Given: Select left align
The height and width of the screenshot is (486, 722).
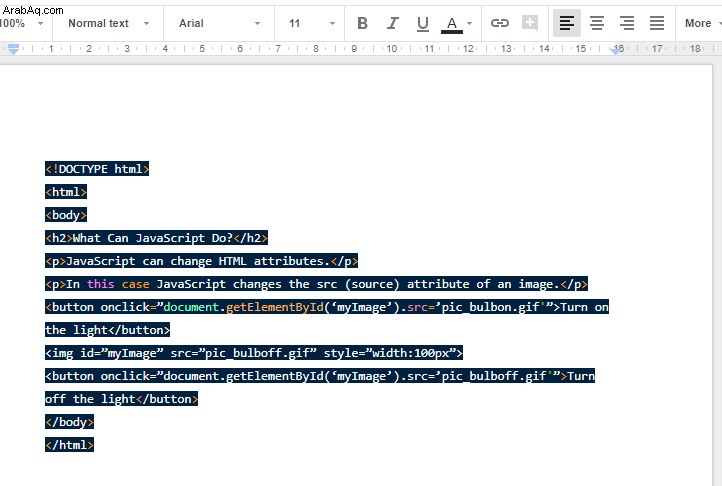Looking at the screenshot, I should [x=566, y=23].
